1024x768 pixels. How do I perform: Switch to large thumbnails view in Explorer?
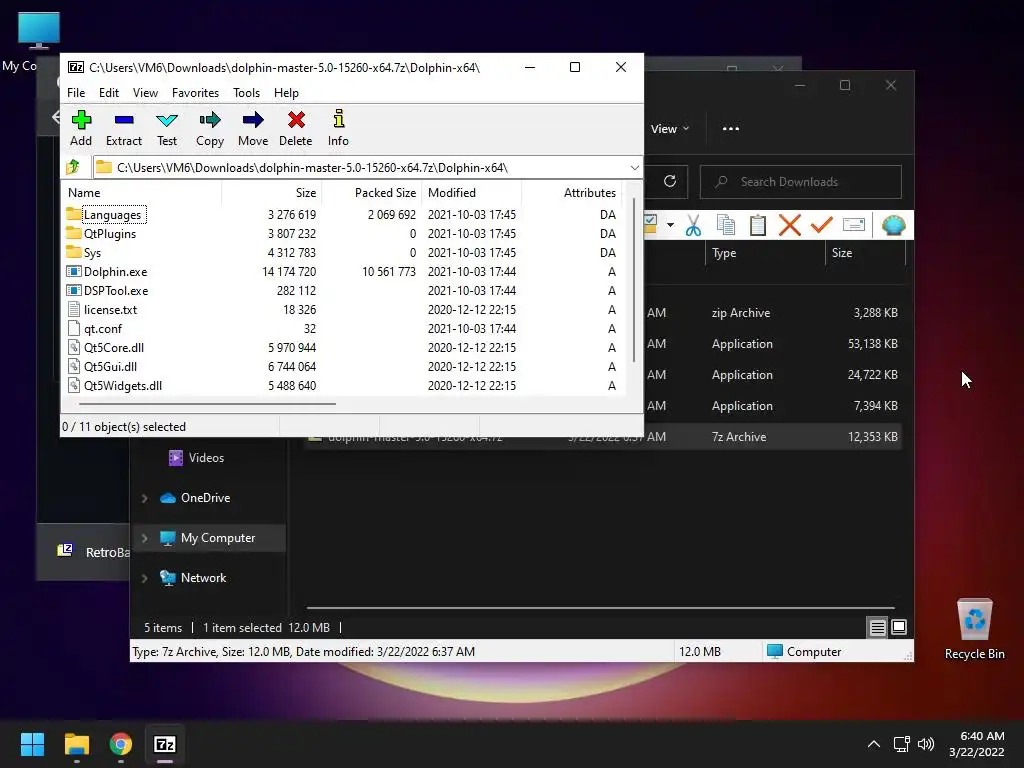pos(899,628)
